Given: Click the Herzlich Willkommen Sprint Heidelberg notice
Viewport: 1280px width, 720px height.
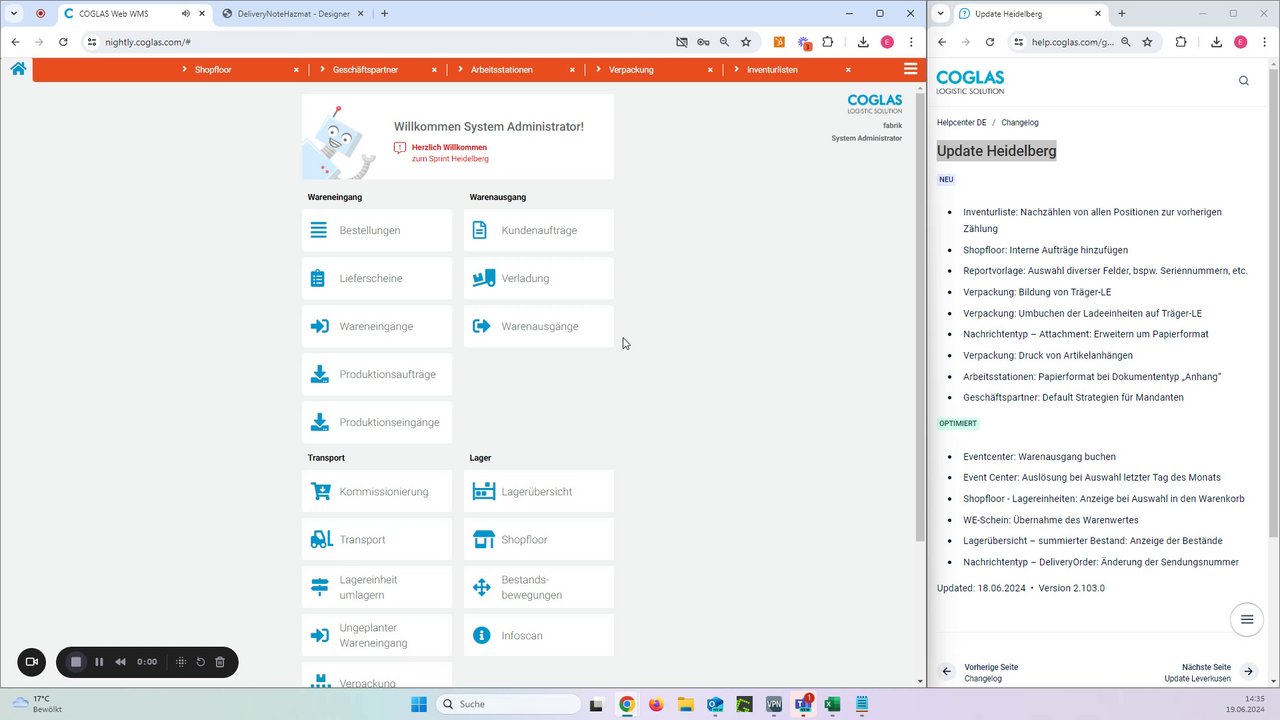Looking at the screenshot, I should [441, 152].
